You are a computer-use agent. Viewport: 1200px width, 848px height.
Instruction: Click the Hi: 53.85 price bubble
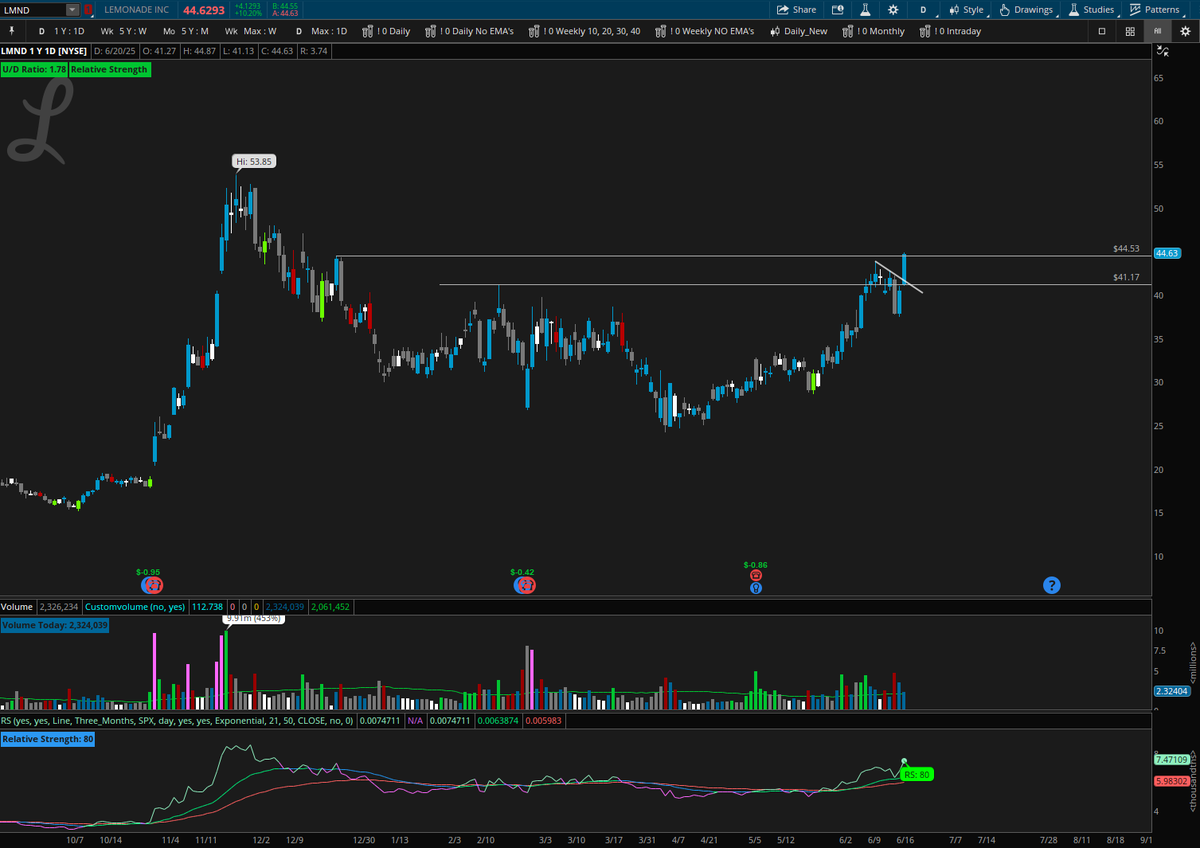pos(253,161)
